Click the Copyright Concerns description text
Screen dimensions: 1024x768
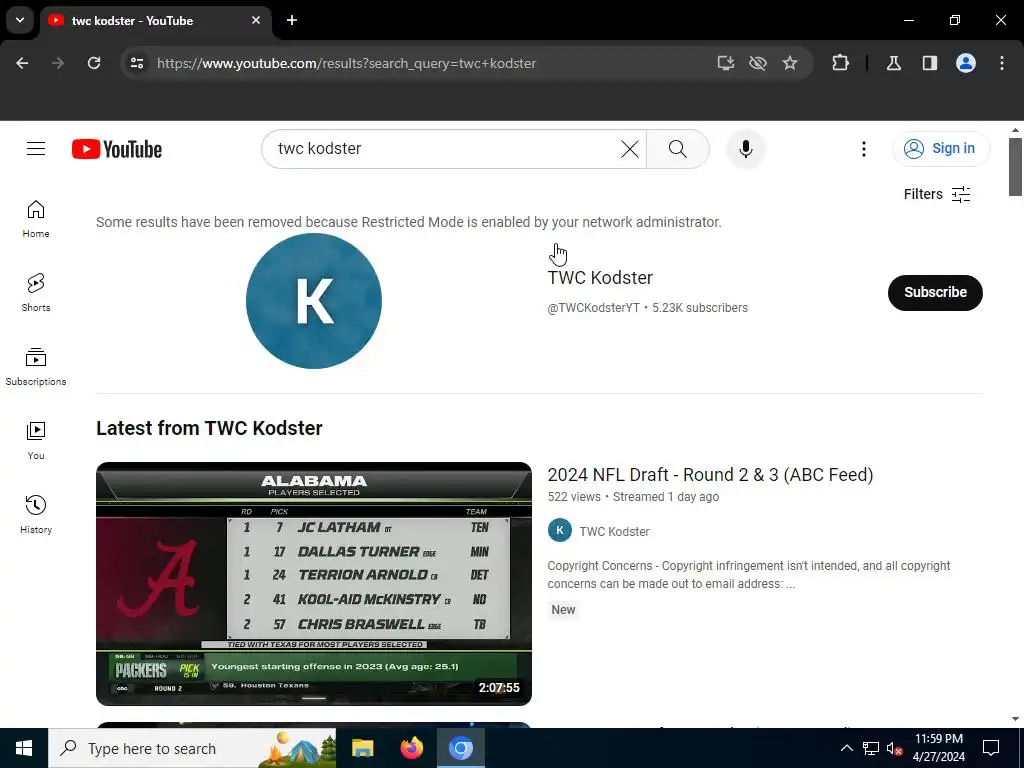tap(749, 575)
